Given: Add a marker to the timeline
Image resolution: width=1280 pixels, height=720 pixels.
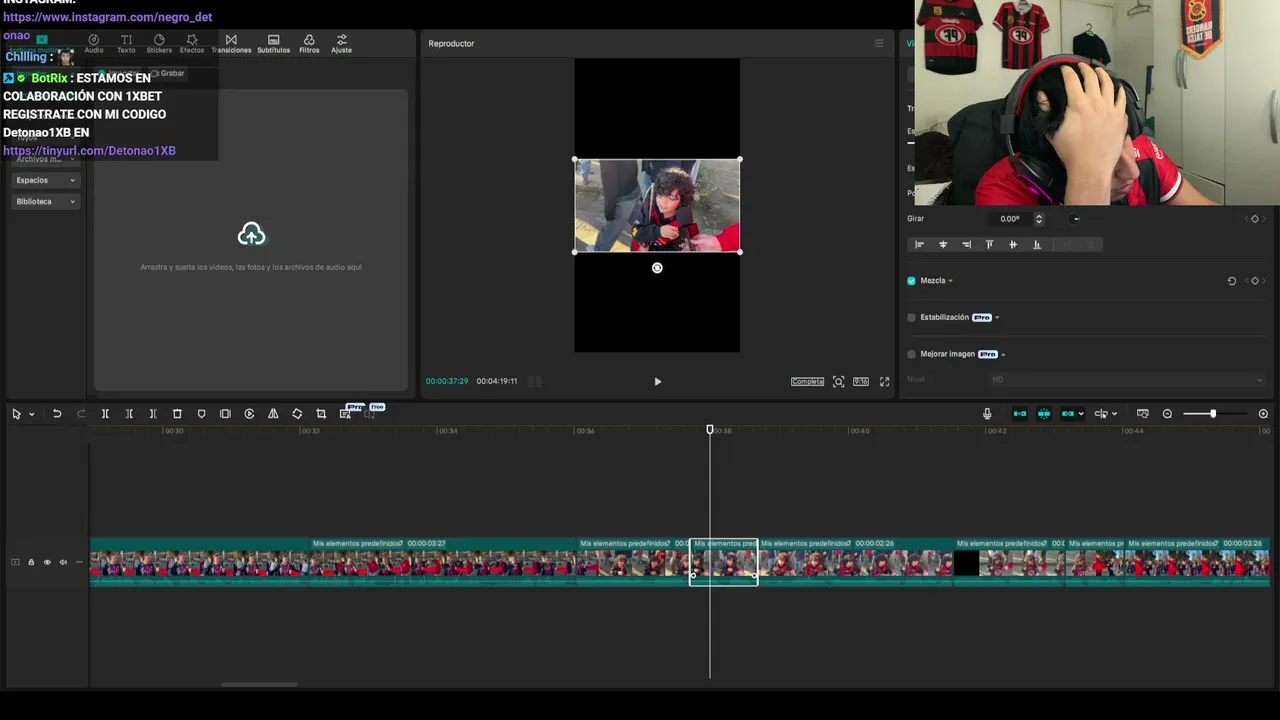Looking at the screenshot, I should point(201,414).
